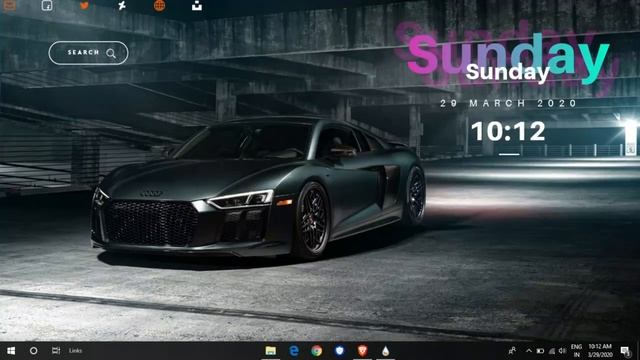This screenshot has width=640, height=360.
Task: Open the People icon in the system tray
Action: [x=512, y=351]
